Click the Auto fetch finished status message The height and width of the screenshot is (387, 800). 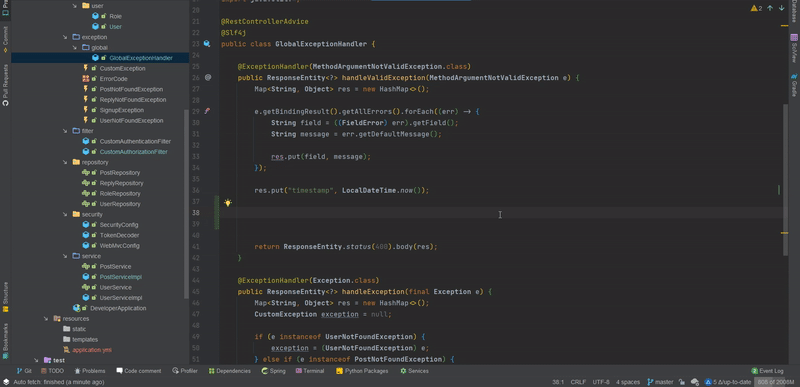tap(59, 382)
